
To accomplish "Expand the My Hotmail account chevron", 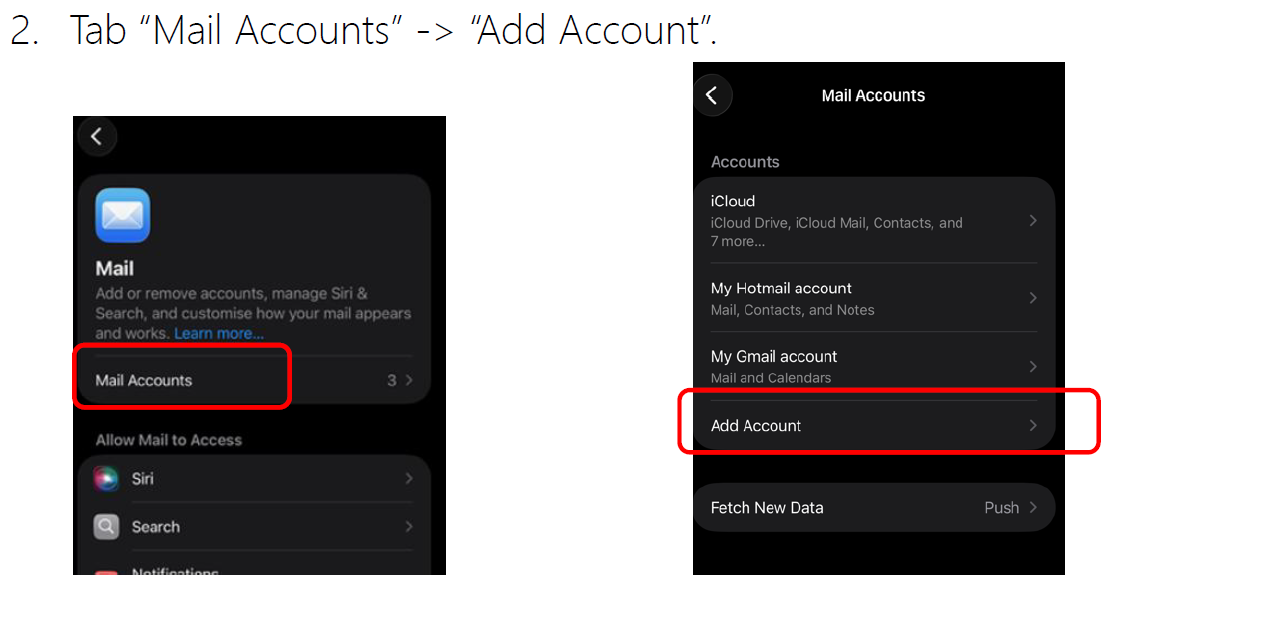I will (x=1033, y=298).
